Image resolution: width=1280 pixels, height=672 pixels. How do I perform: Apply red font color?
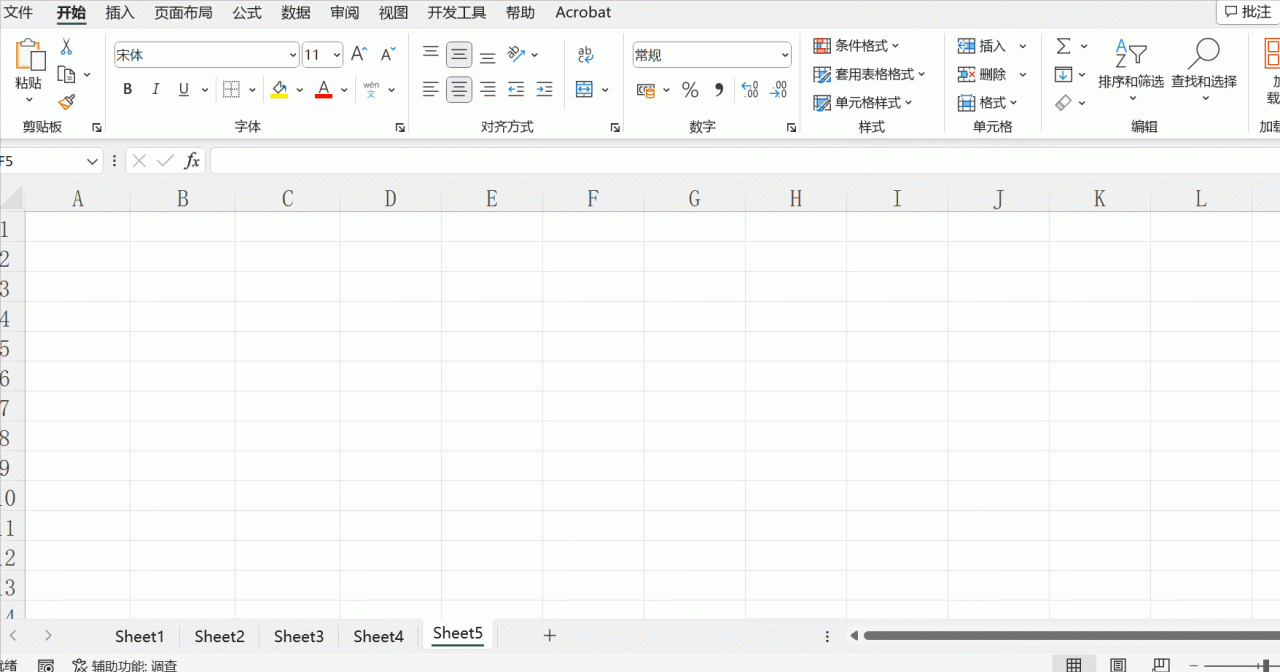pyautogui.click(x=323, y=90)
